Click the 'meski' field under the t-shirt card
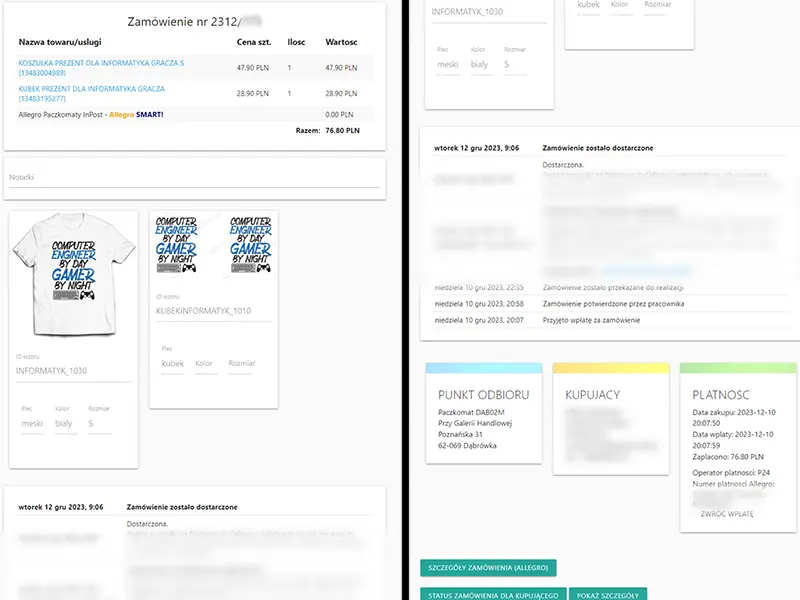 [x=32, y=423]
